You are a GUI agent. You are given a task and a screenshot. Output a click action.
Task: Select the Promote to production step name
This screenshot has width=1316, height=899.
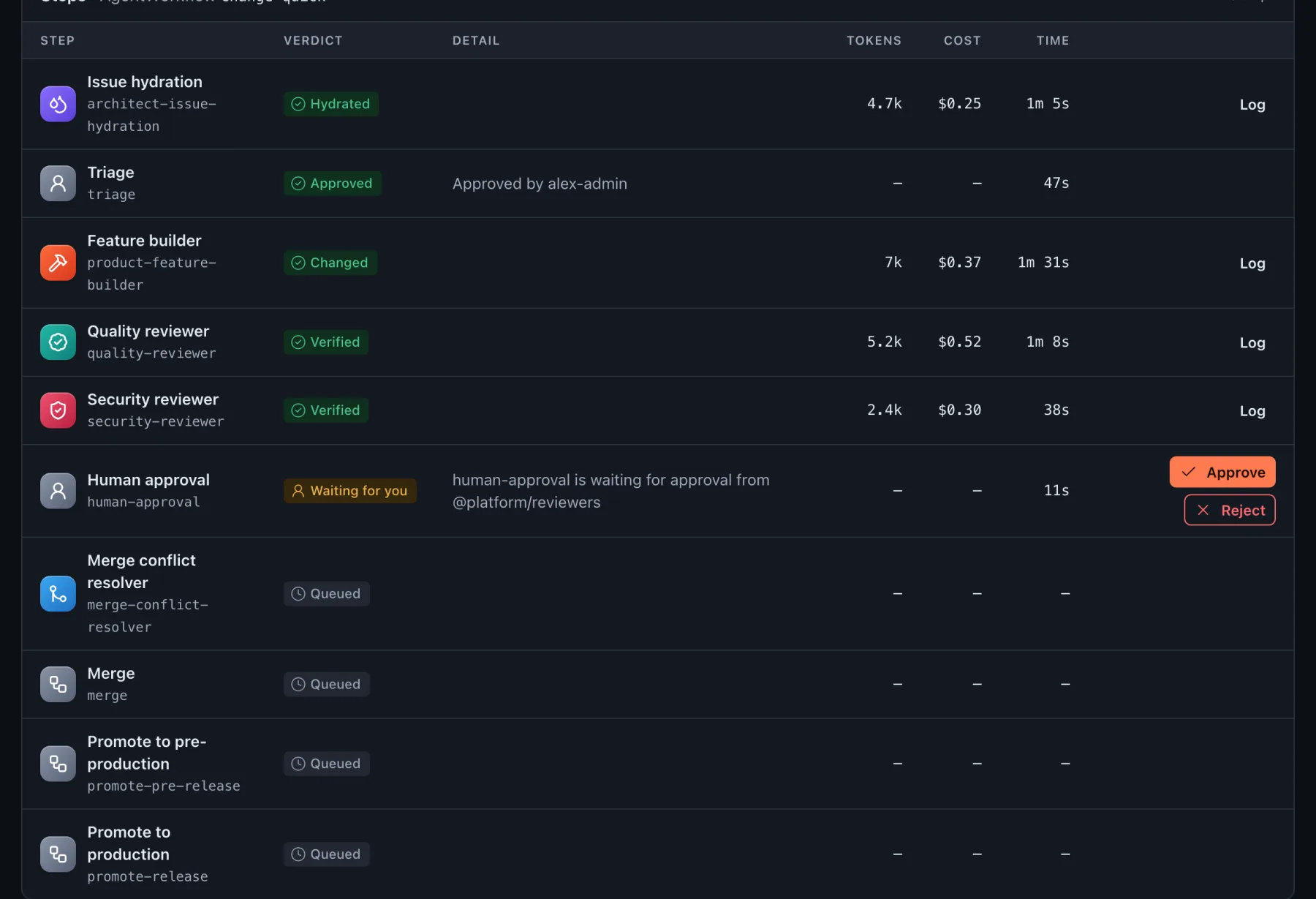click(129, 843)
